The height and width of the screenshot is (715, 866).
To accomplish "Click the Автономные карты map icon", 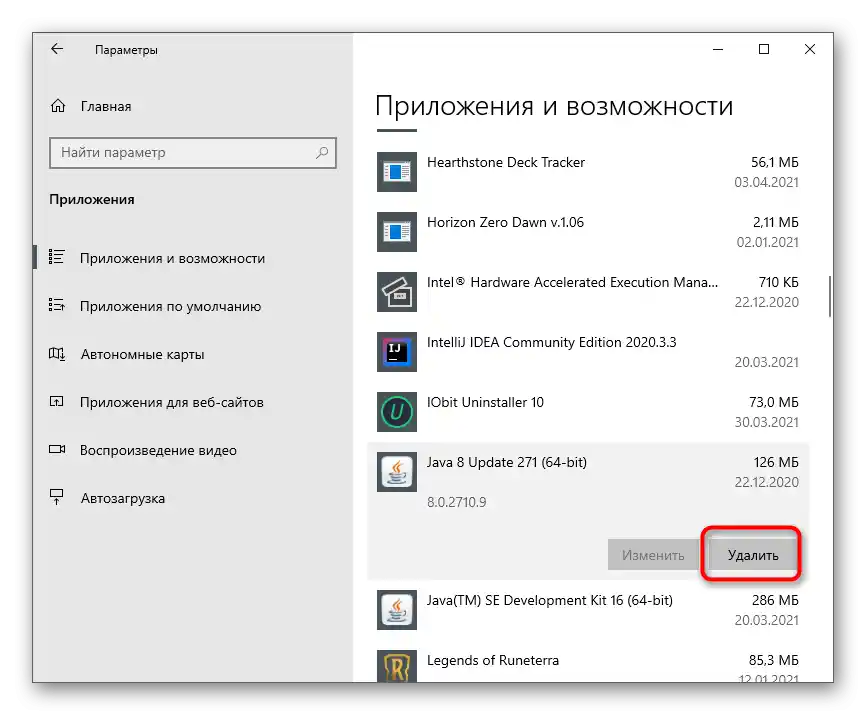I will pos(56,353).
